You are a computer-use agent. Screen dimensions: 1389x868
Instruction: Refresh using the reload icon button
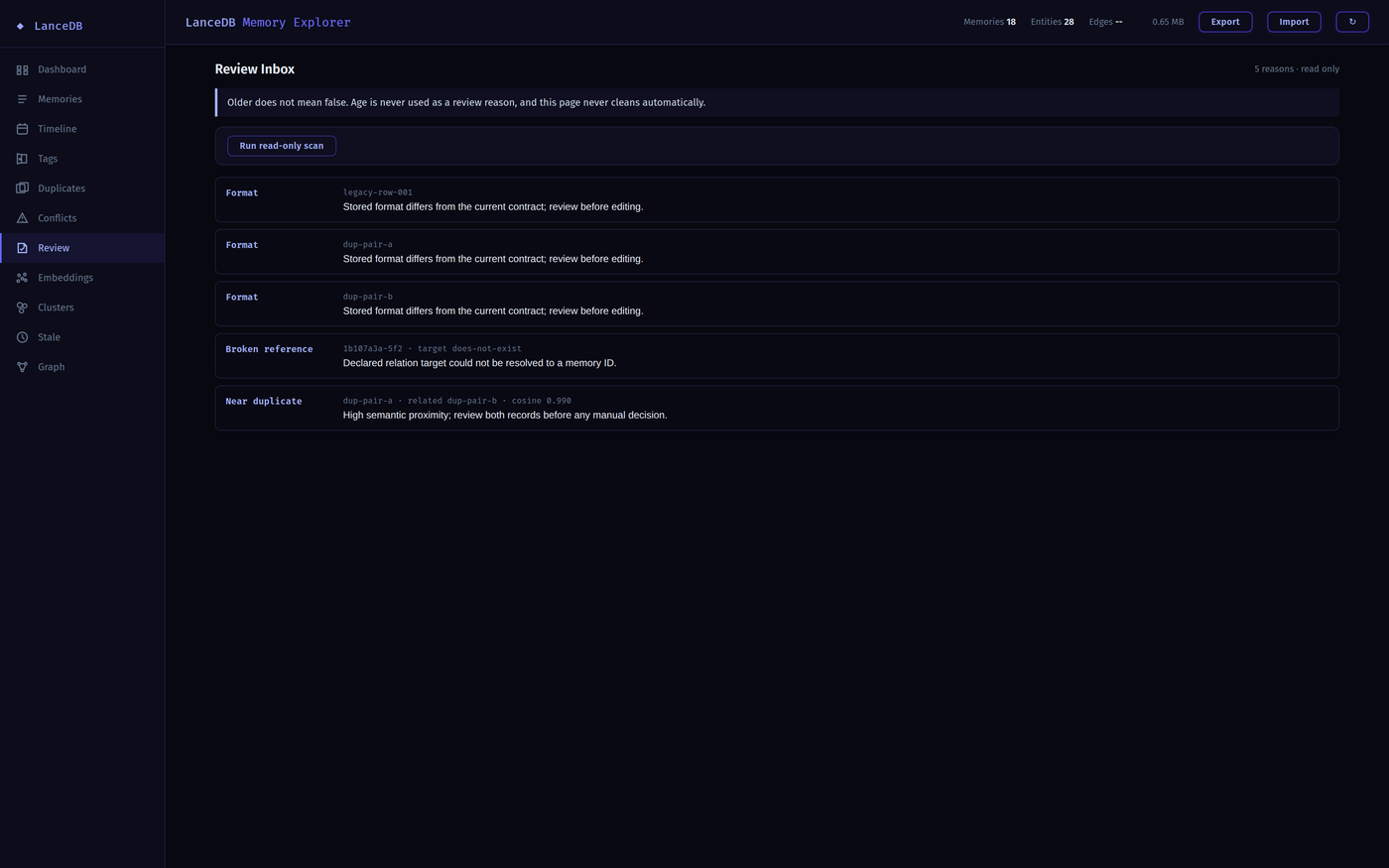point(1352,22)
